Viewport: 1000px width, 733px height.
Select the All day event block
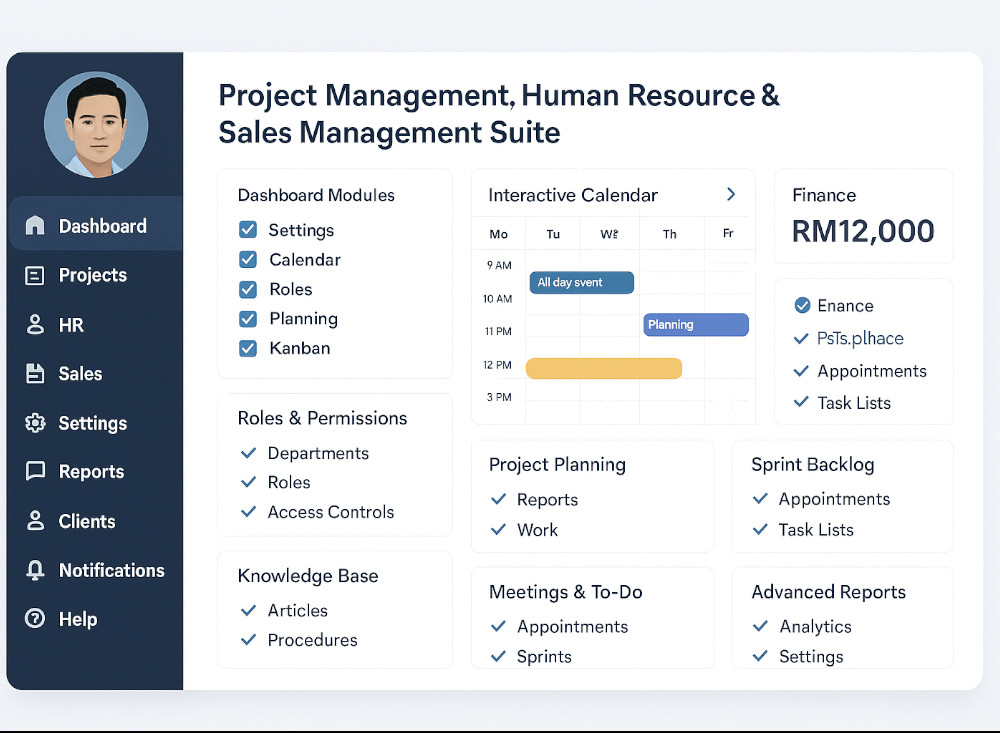(x=581, y=283)
